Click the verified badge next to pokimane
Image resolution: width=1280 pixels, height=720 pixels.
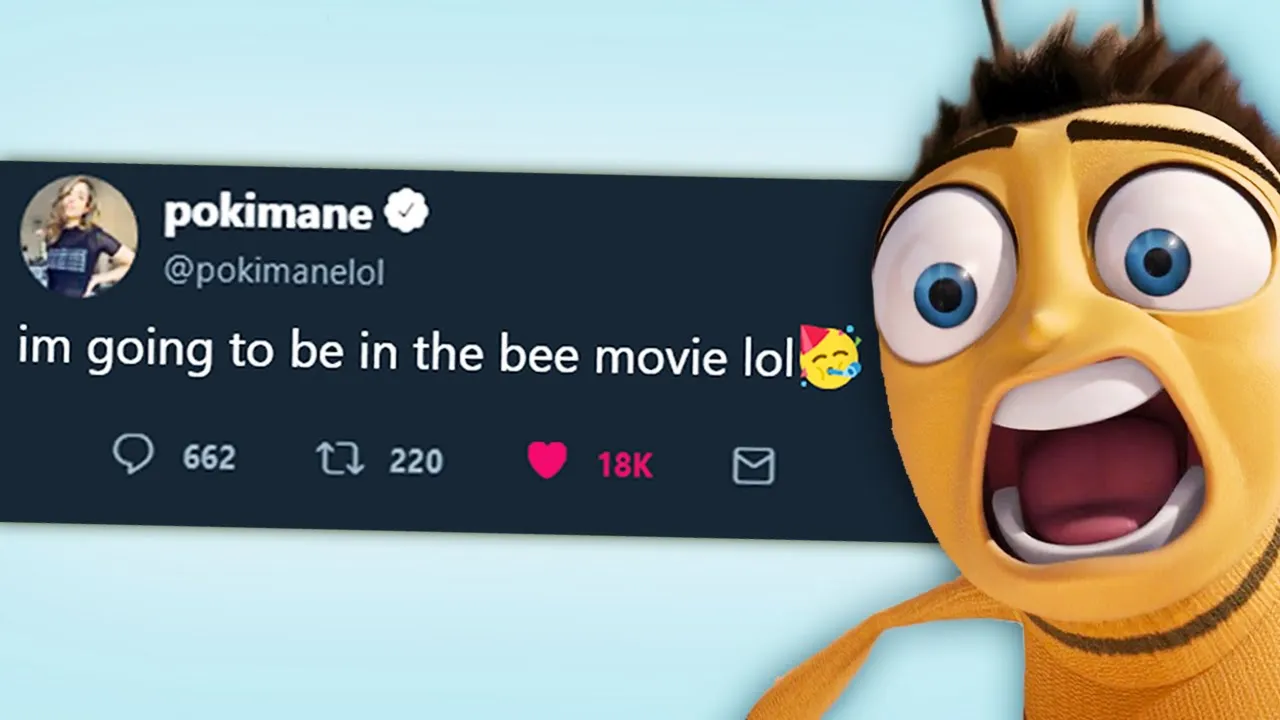click(x=407, y=211)
